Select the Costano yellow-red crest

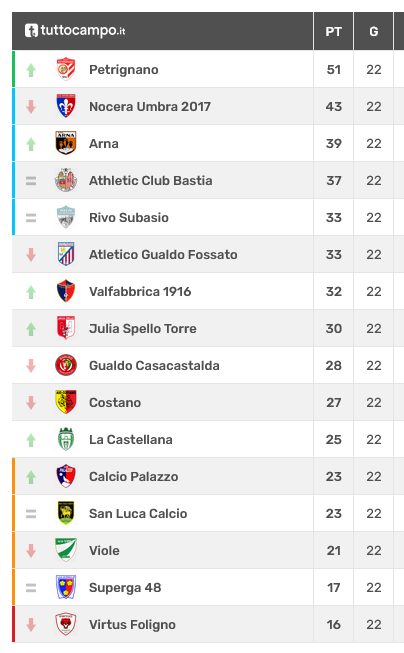click(x=66, y=402)
